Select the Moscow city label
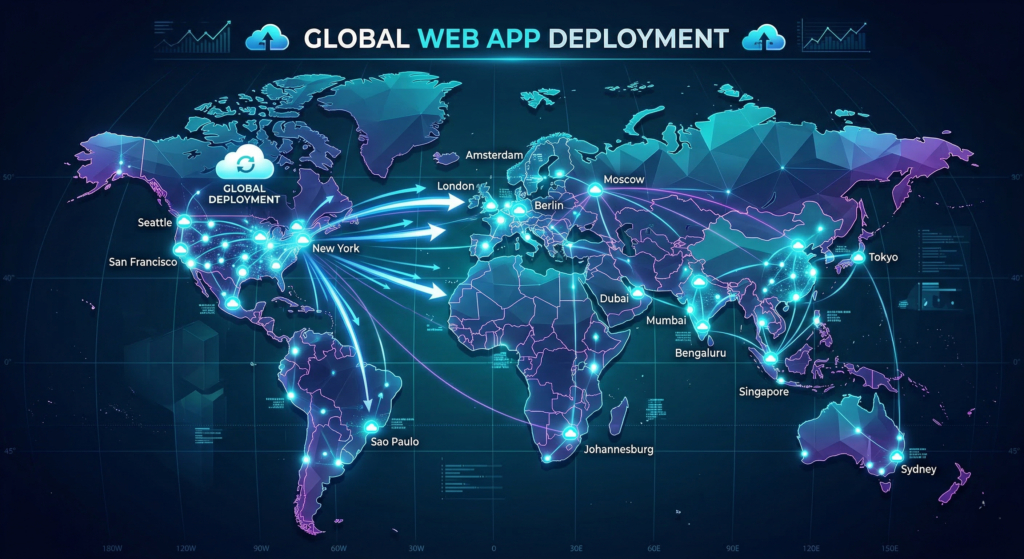The height and width of the screenshot is (559, 1024). point(624,179)
